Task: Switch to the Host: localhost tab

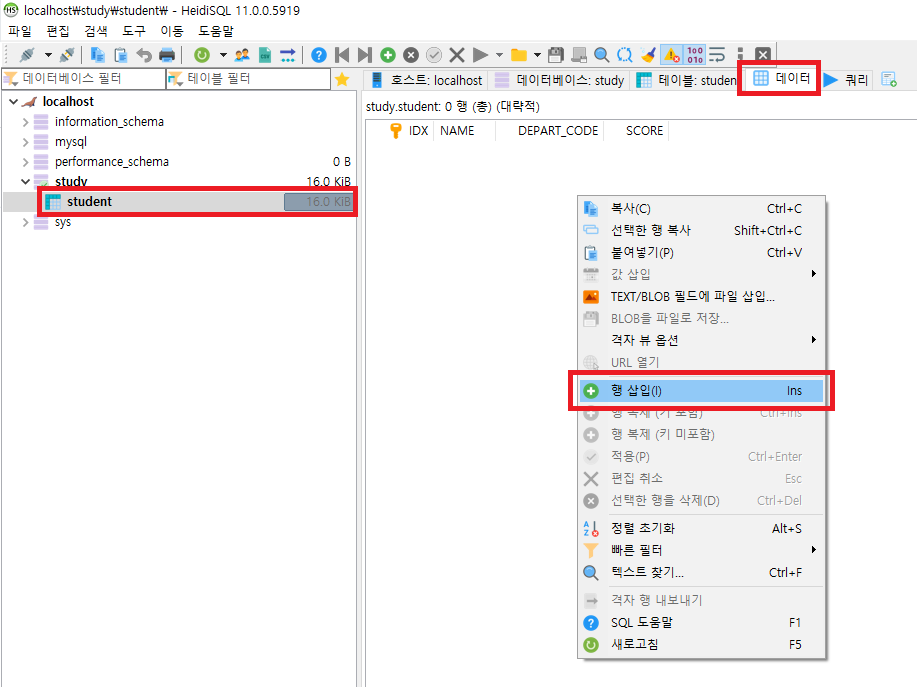Action: (428, 80)
